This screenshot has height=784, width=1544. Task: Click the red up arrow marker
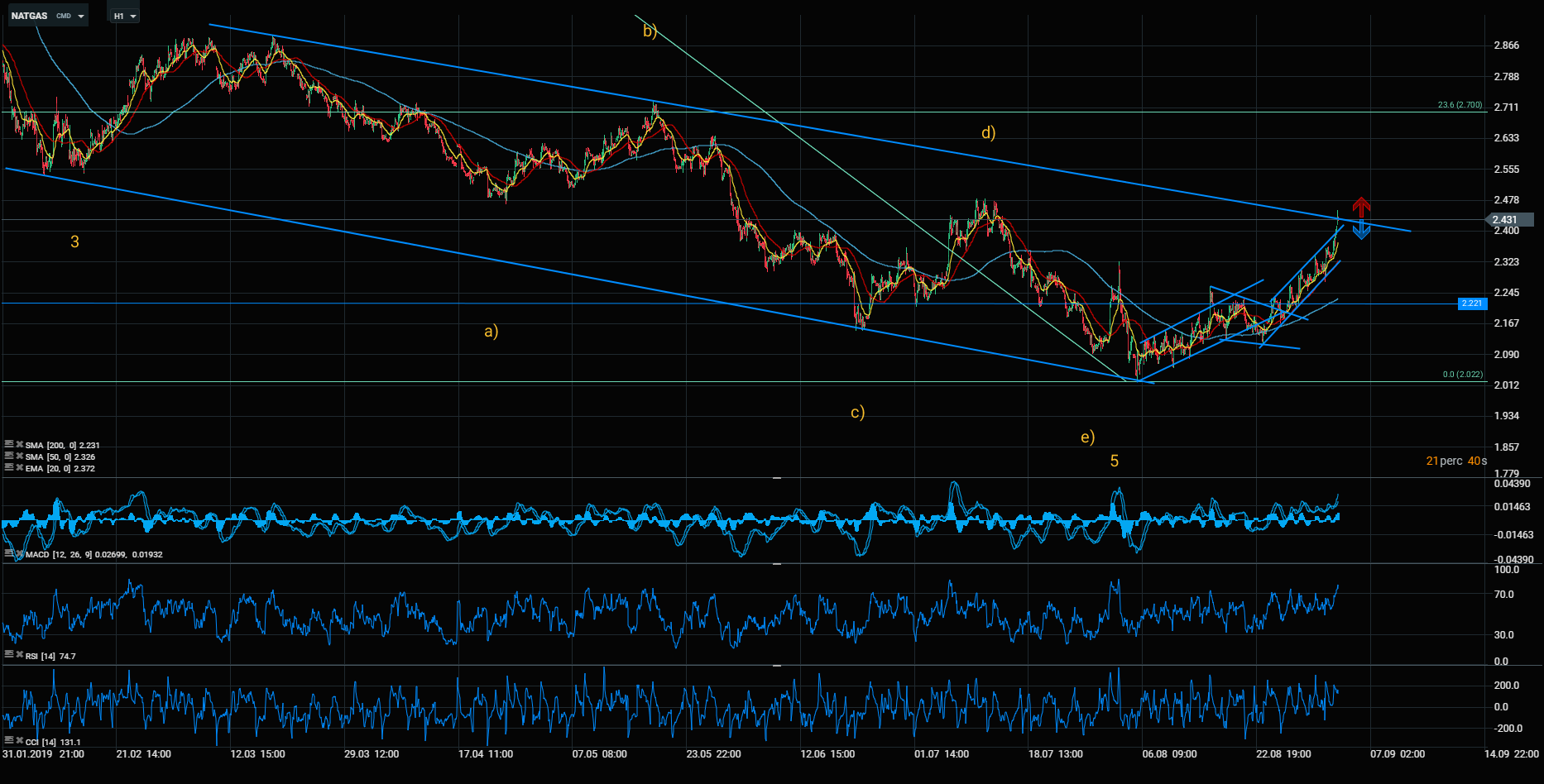1361,206
